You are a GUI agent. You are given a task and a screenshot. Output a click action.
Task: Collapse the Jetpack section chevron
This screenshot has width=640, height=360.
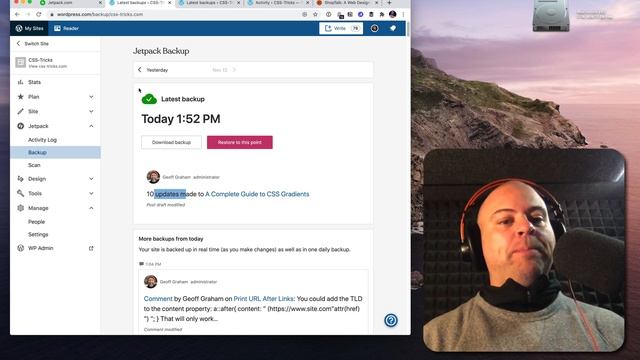pyautogui.click(x=91, y=126)
